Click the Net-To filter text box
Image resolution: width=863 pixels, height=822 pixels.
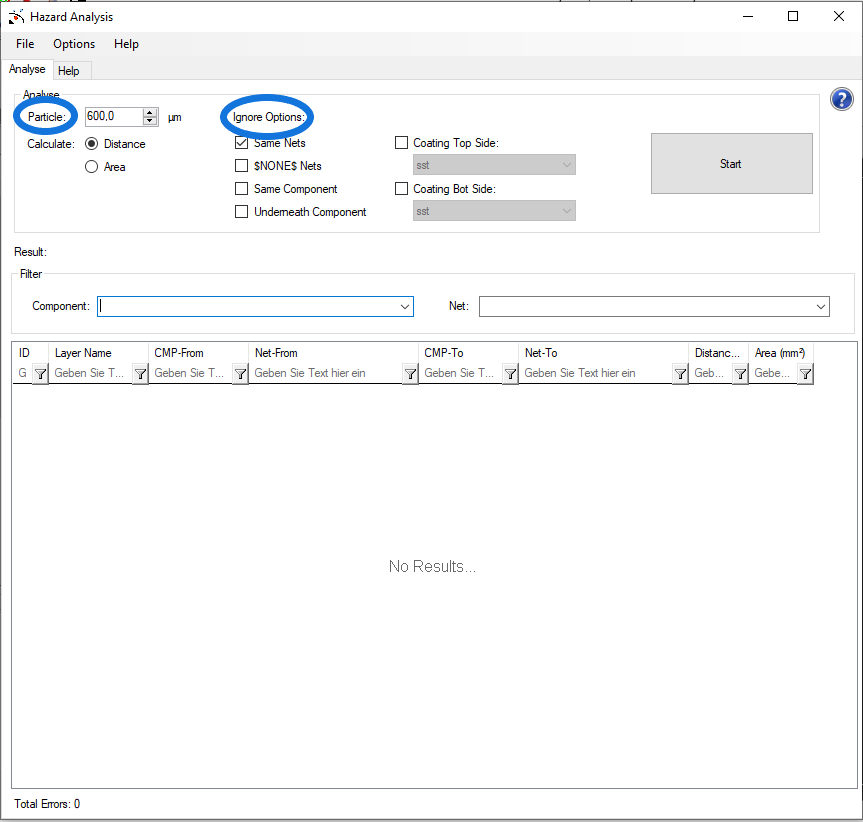tap(597, 373)
